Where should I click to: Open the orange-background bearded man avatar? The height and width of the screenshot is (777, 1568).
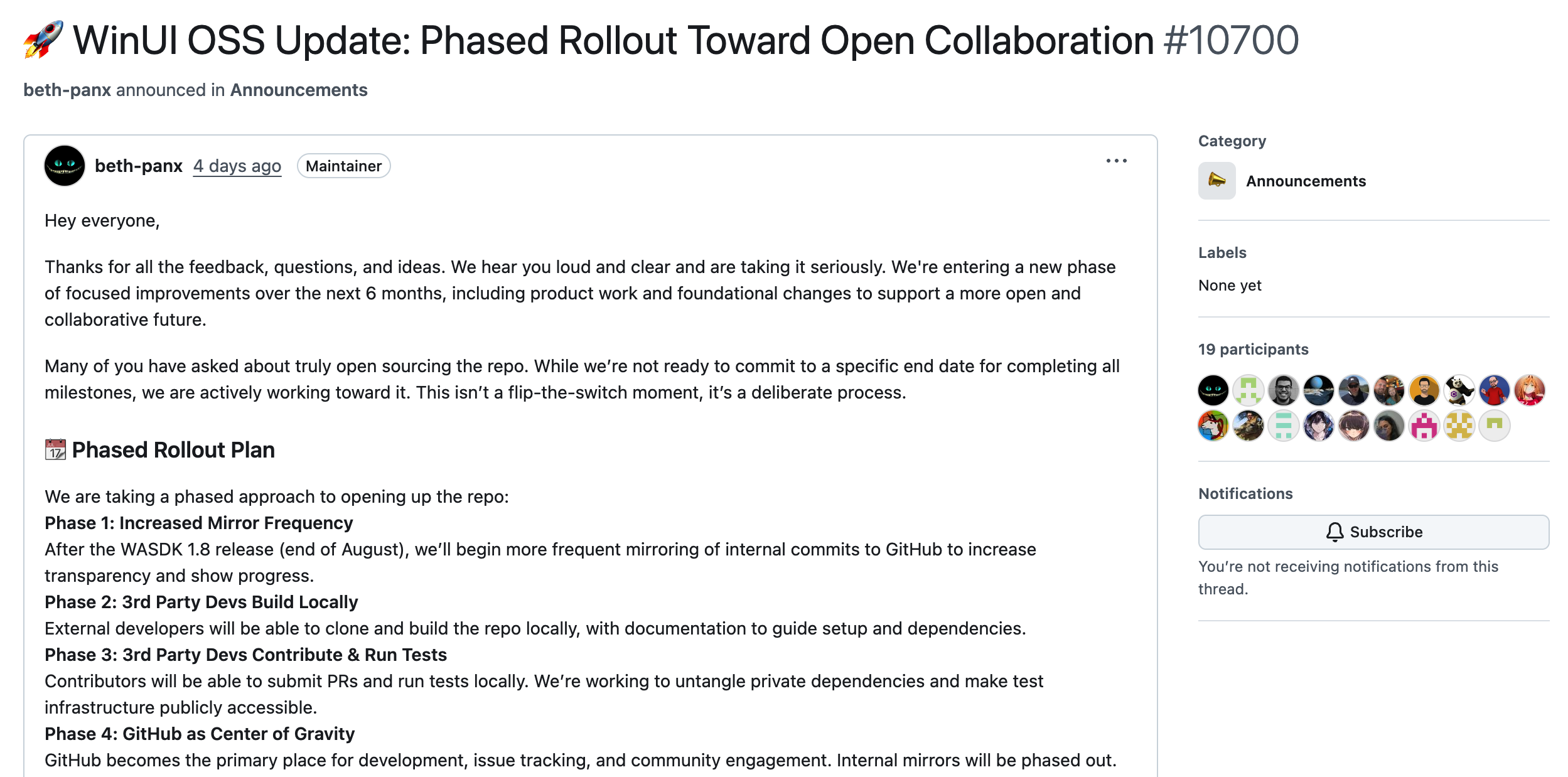click(x=1424, y=390)
